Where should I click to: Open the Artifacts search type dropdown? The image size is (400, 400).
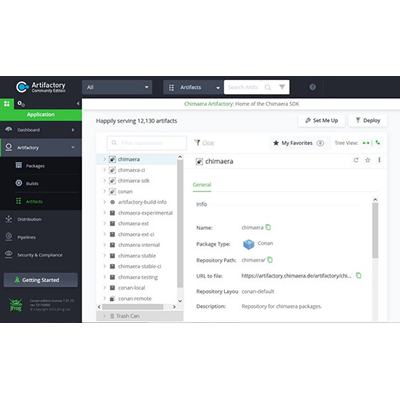pos(194,87)
